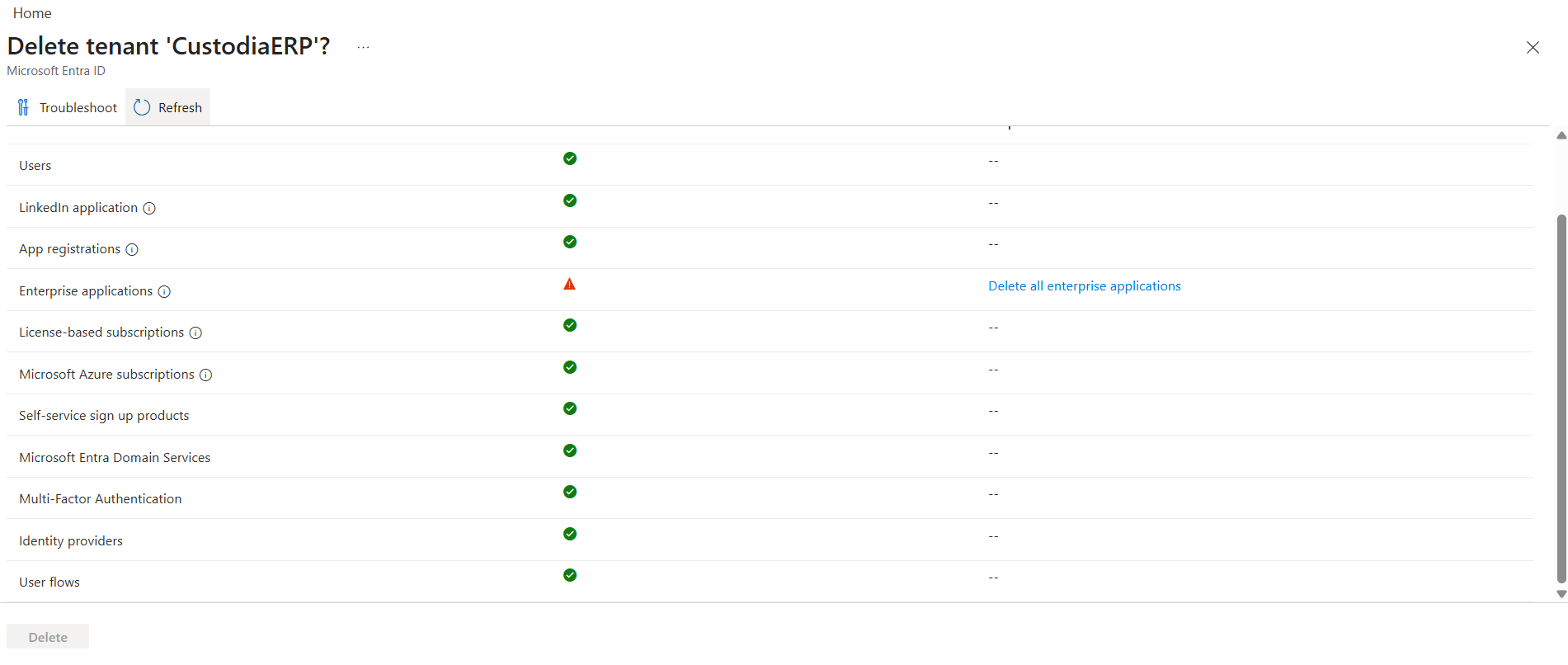Click the warning icon for Enterprise applications

pyautogui.click(x=569, y=284)
